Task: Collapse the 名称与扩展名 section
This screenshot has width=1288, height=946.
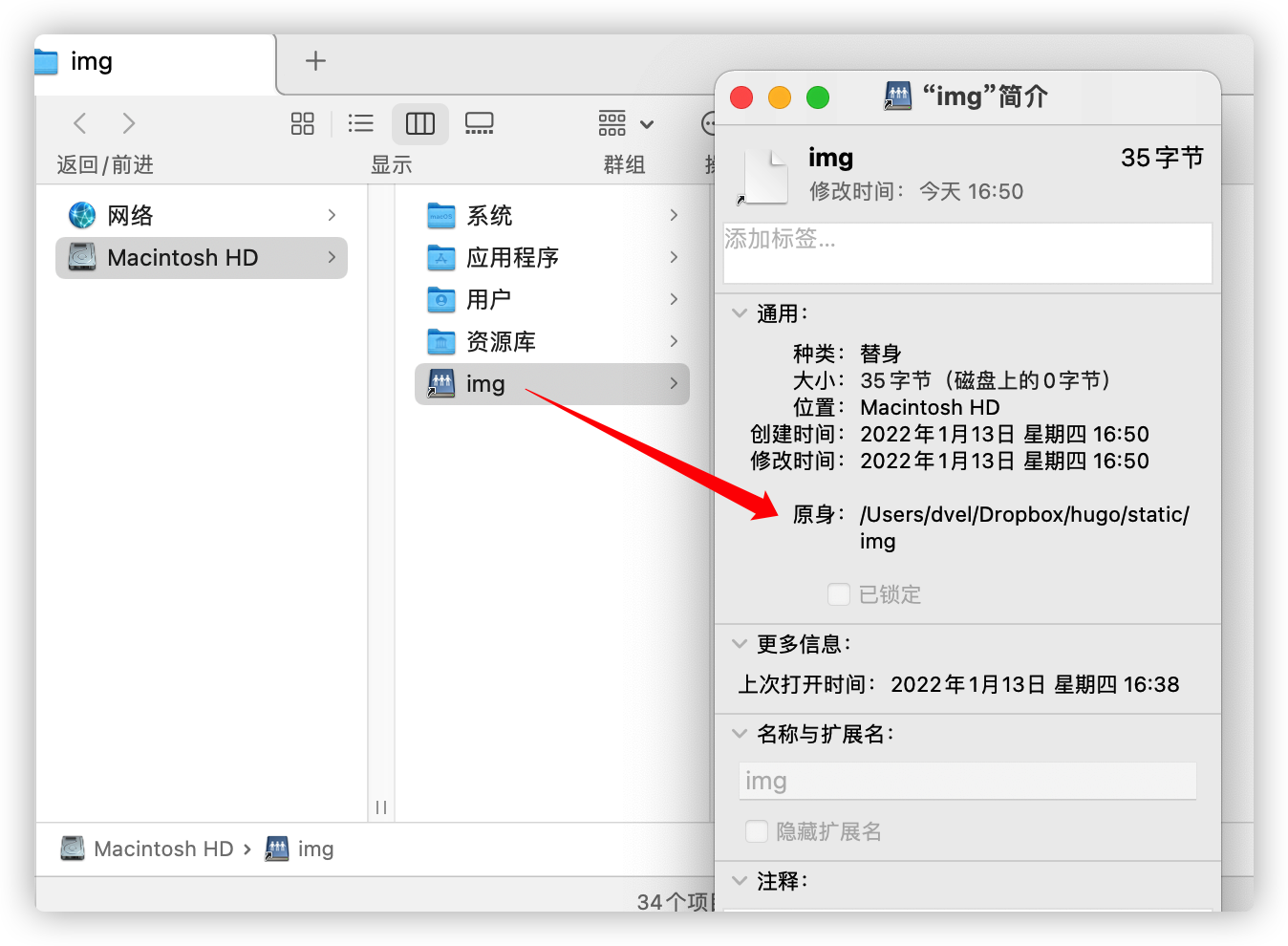Action: (x=739, y=734)
